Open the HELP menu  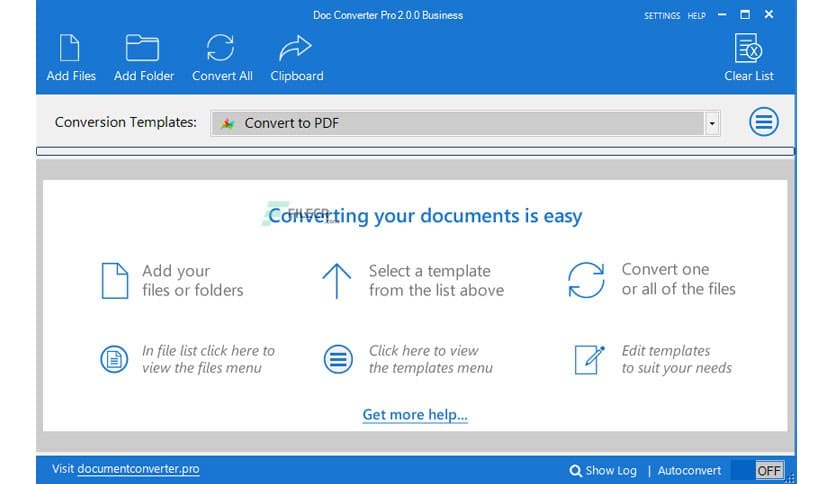point(696,16)
